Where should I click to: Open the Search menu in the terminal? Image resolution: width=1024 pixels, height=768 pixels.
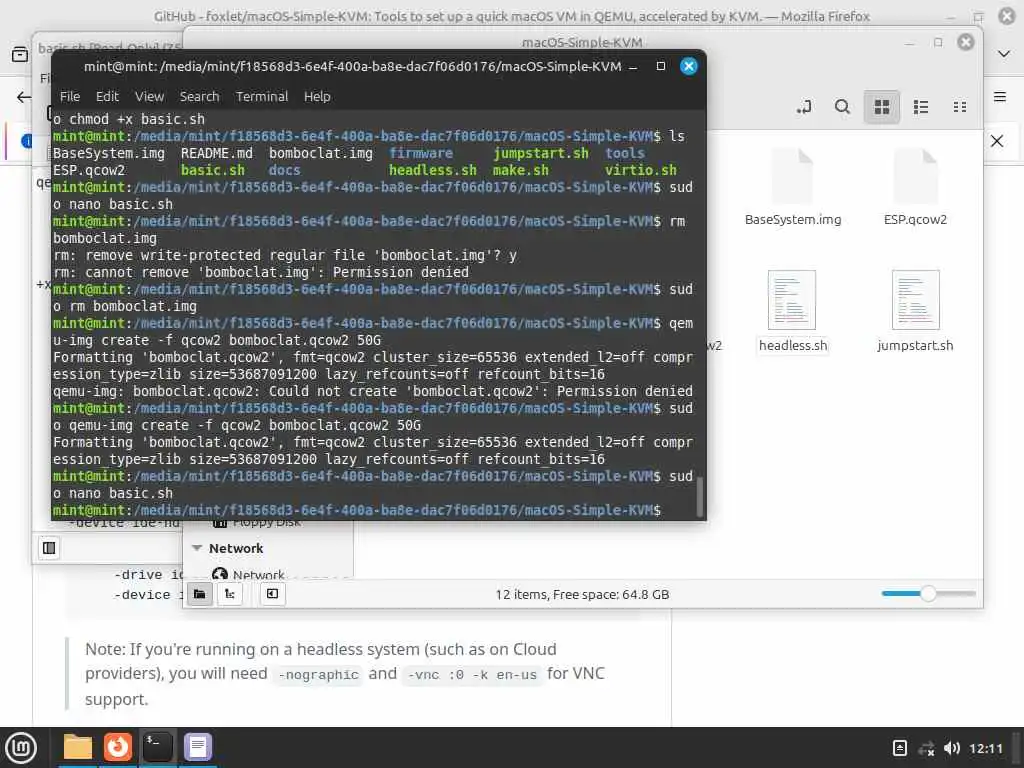pos(199,97)
